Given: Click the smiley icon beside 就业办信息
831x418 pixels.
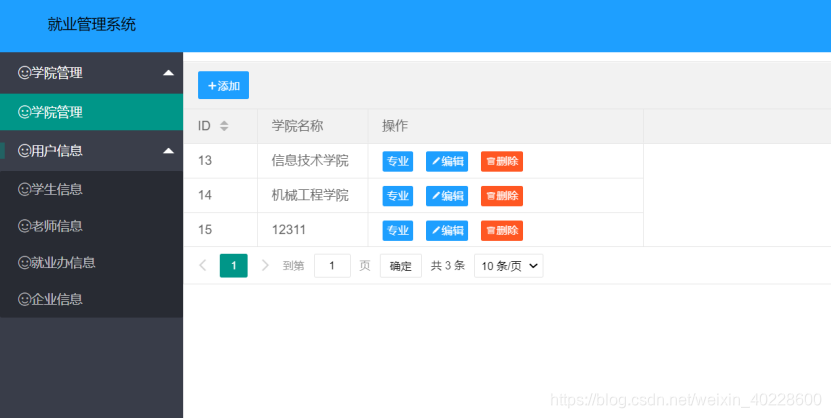Looking at the screenshot, I should point(24,263).
